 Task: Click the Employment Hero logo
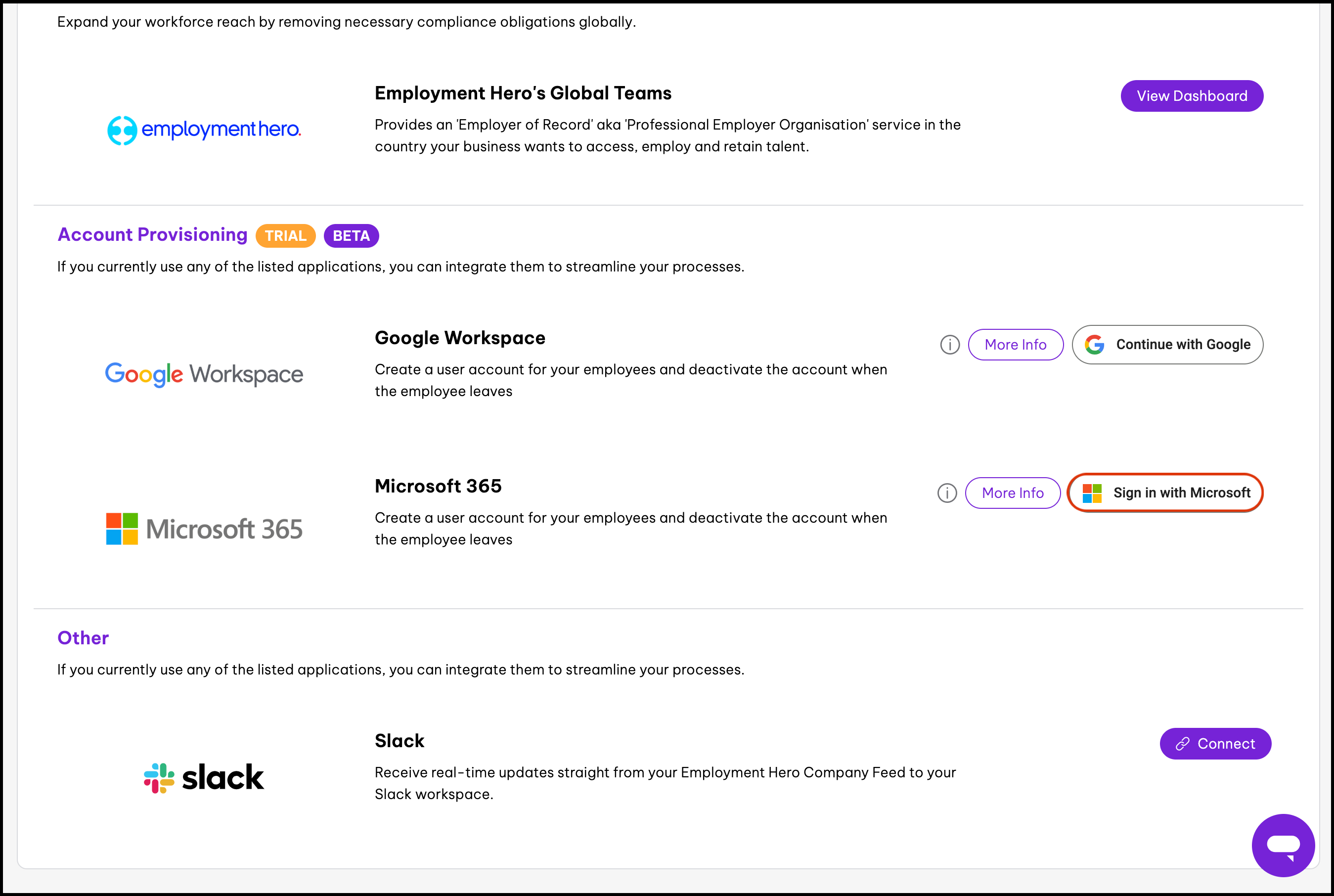coord(204,130)
